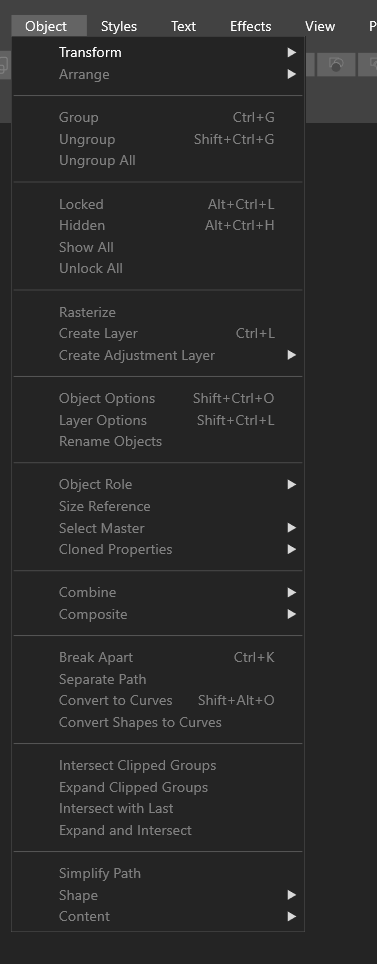Open the View menu

pos(320,26)
